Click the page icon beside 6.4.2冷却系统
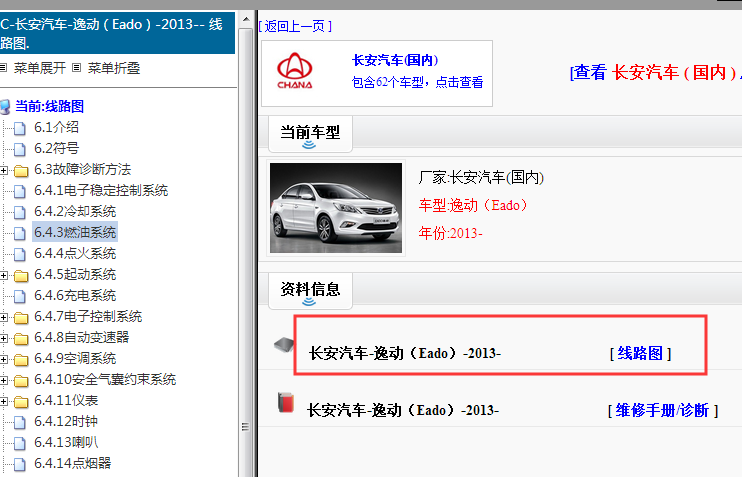Screen dimensions: 742x477 [19, 212]
